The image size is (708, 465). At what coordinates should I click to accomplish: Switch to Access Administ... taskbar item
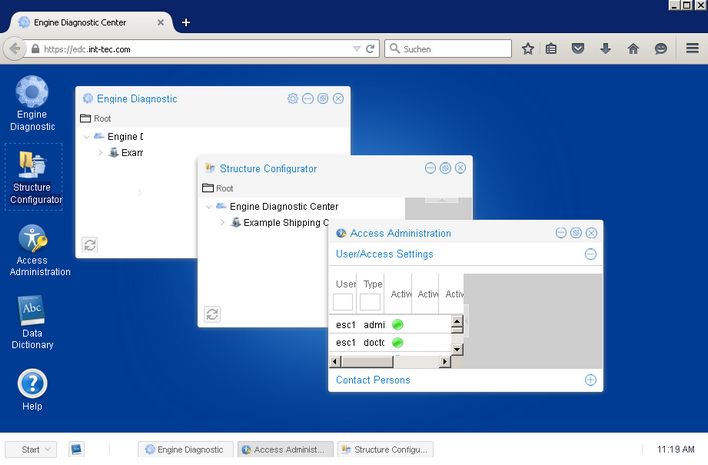pos(285,449)
